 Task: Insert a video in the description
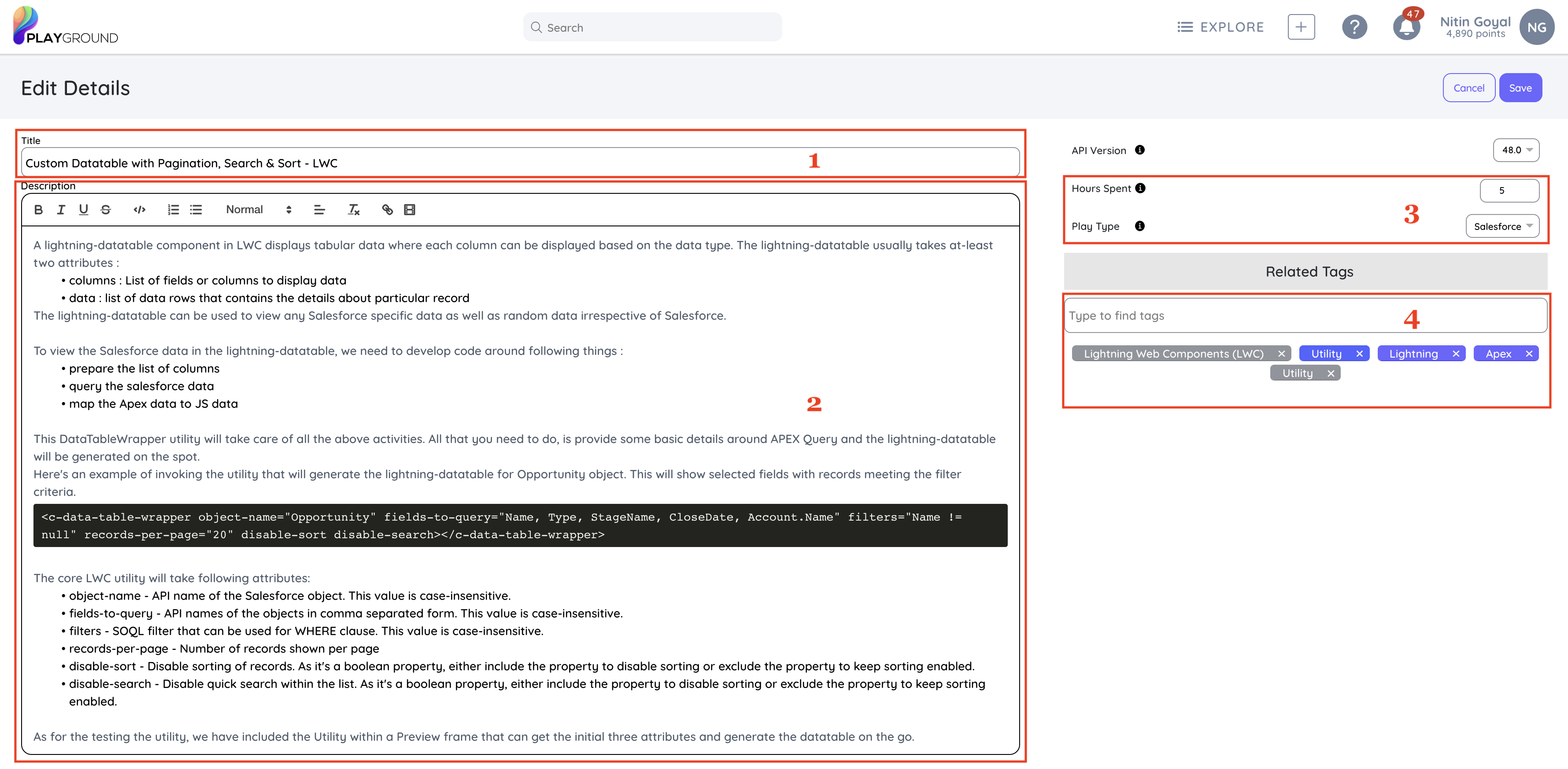[410, 210]
